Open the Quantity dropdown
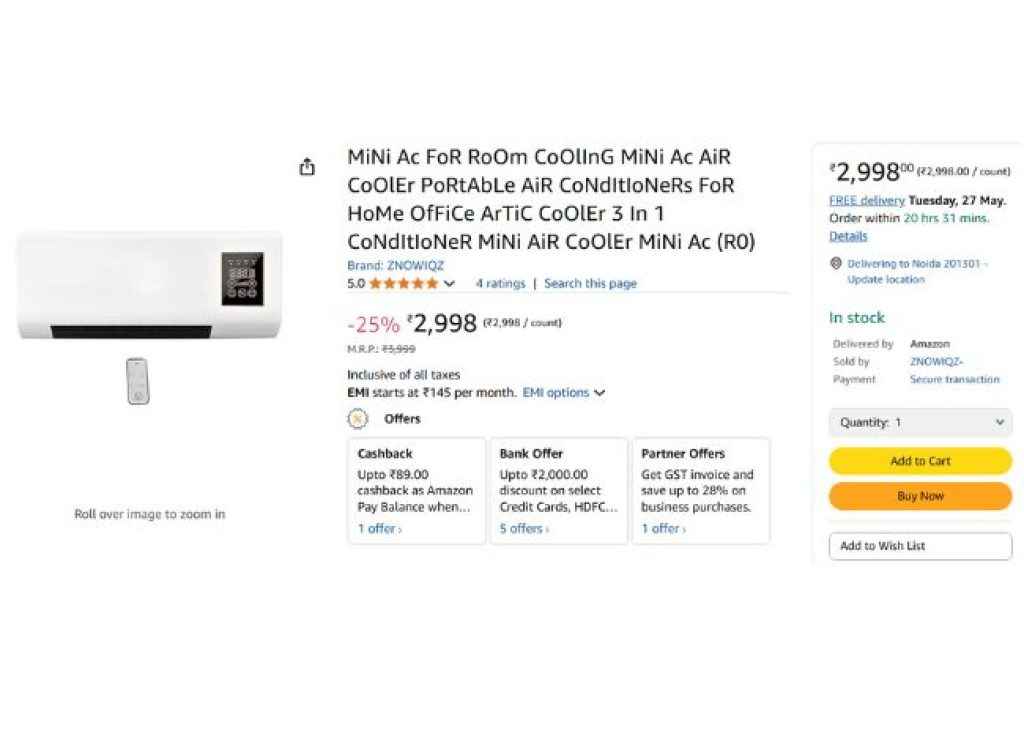Screen dimensions: 1024x756 coord(920,422)
